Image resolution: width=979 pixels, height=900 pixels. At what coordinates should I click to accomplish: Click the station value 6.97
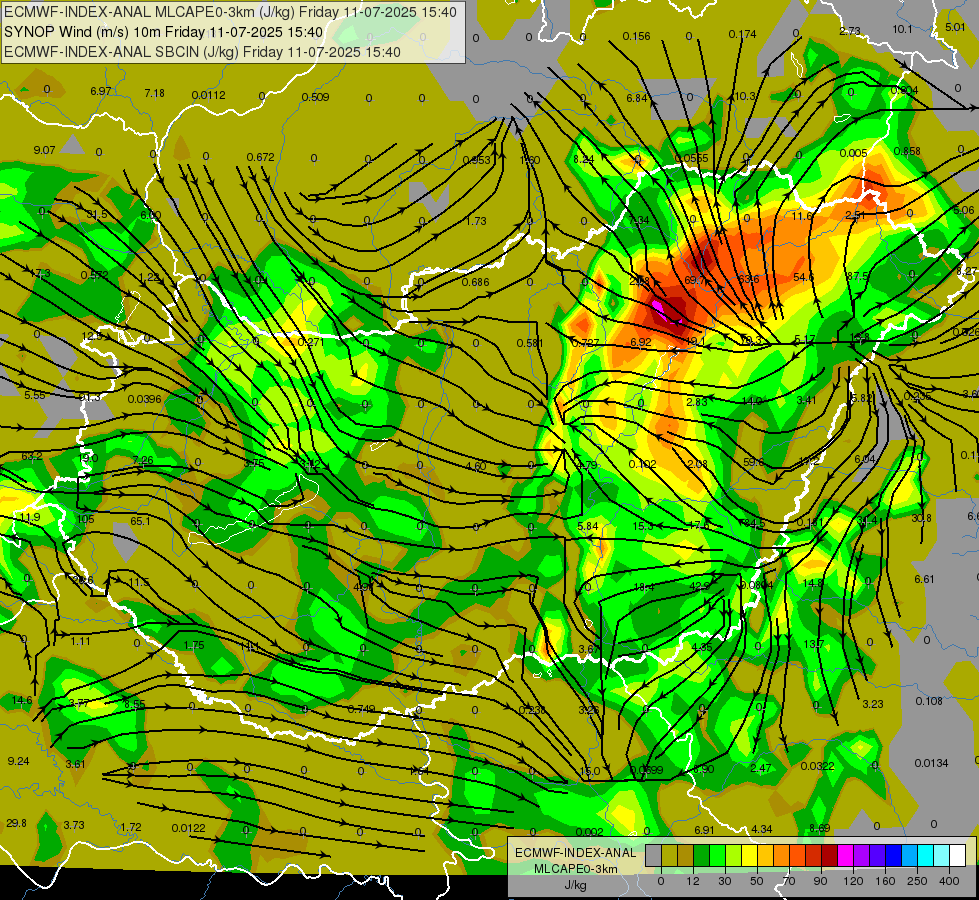point(101,91)
